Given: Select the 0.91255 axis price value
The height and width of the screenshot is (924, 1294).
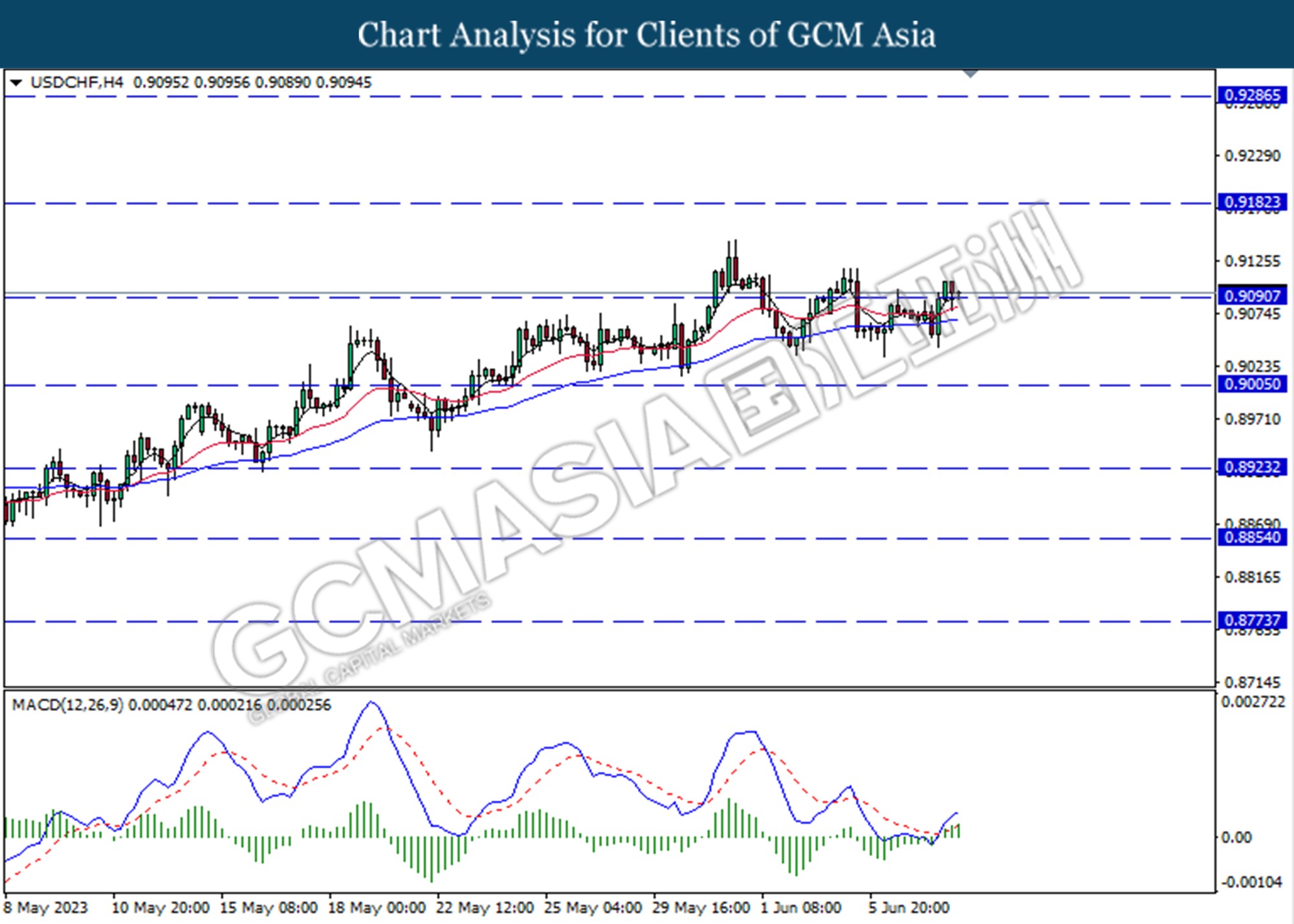Looking at the screenshot, I should pos(1253,261).
